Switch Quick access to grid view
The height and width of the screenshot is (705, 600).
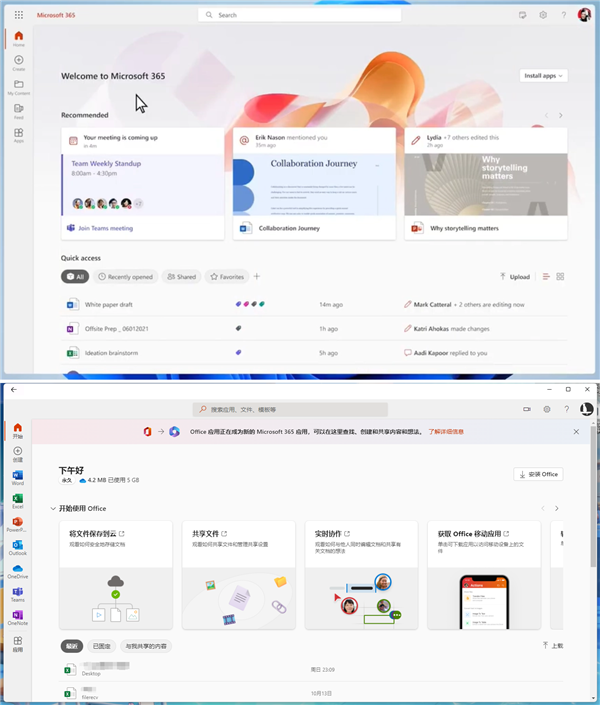coord(560,277)
